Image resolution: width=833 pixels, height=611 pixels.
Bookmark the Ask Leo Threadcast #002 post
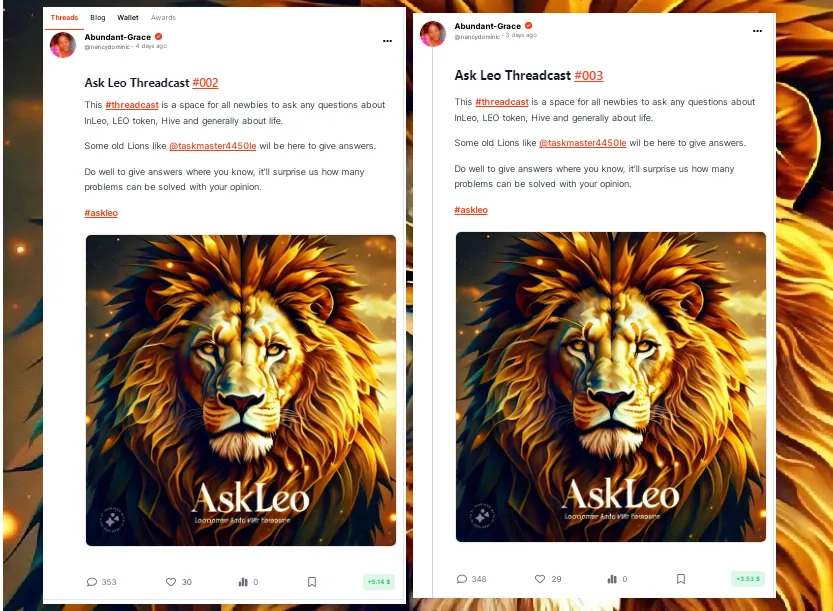click(x=312, y=582)
